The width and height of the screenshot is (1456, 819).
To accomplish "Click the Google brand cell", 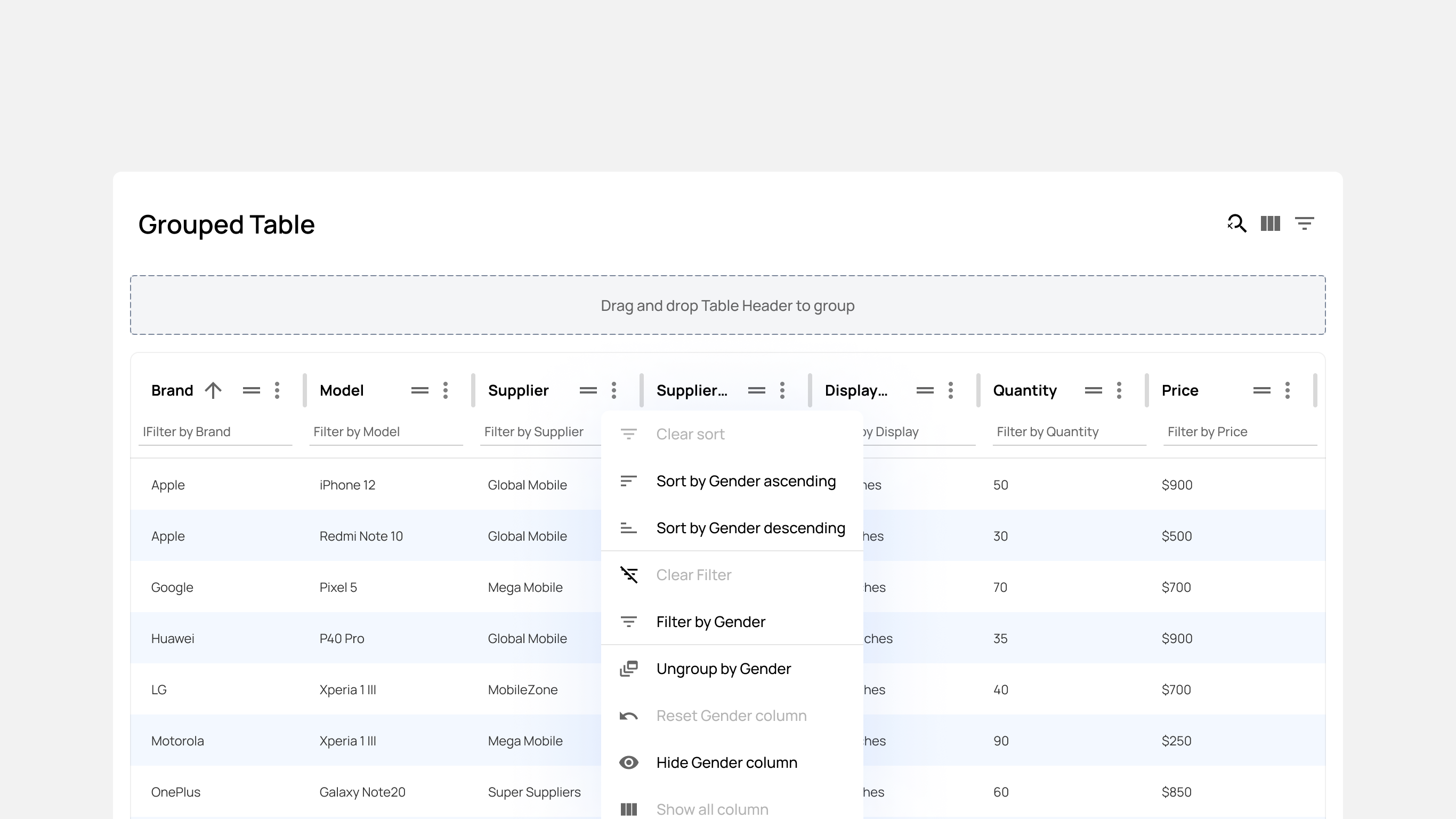I will pyautogui.click(x=172, y=588).
